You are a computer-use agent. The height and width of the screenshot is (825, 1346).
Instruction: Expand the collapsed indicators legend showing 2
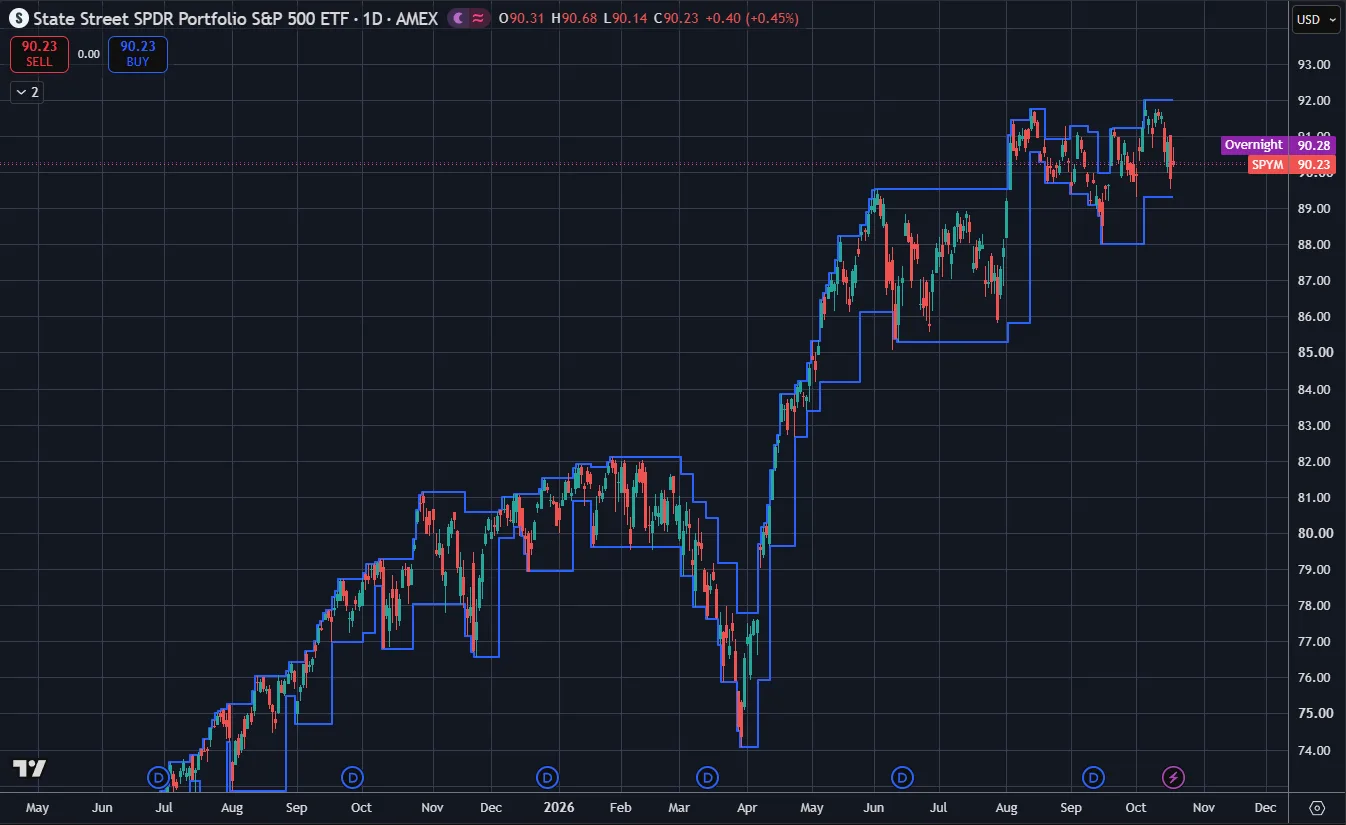(x=28, y=92)
